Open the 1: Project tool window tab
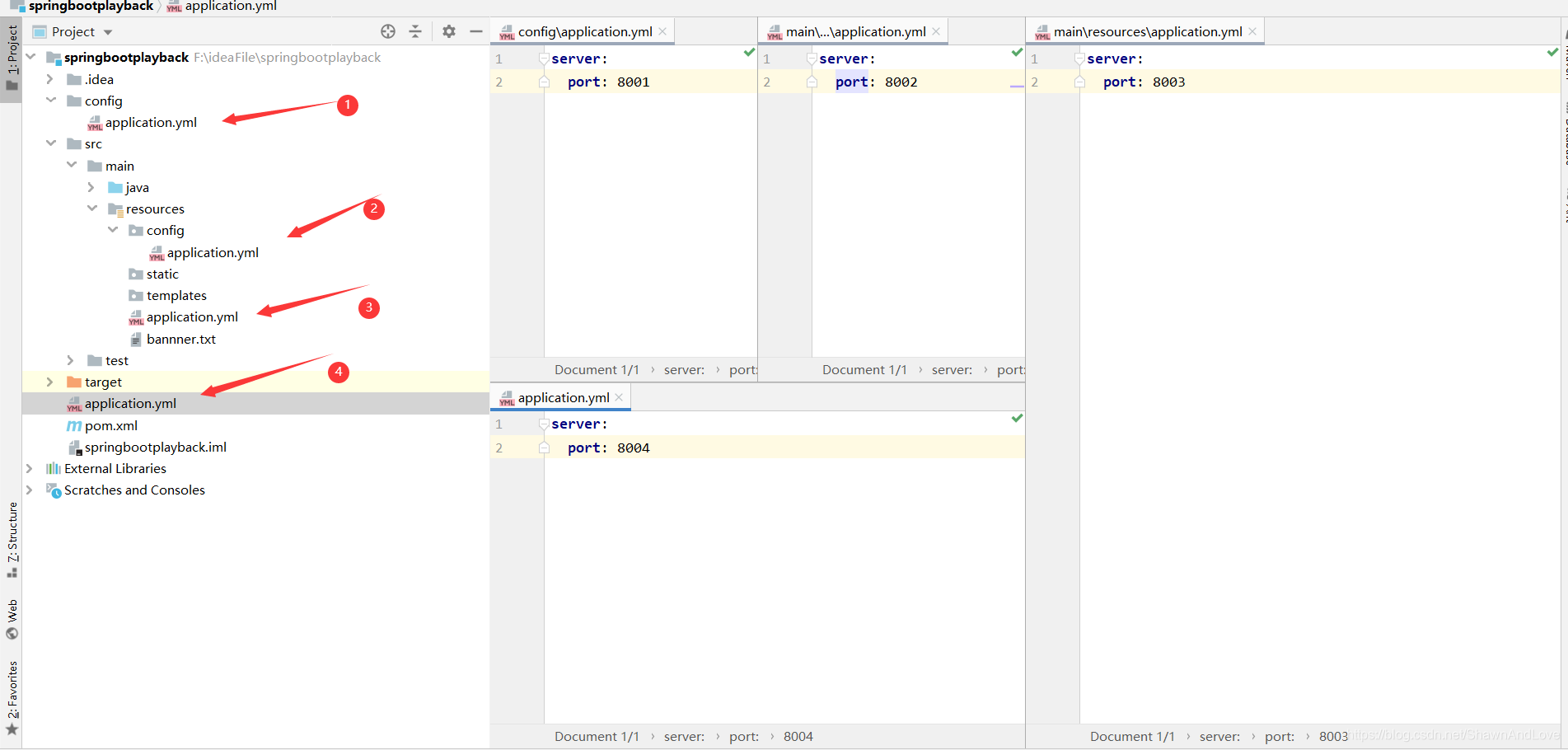 12,59
